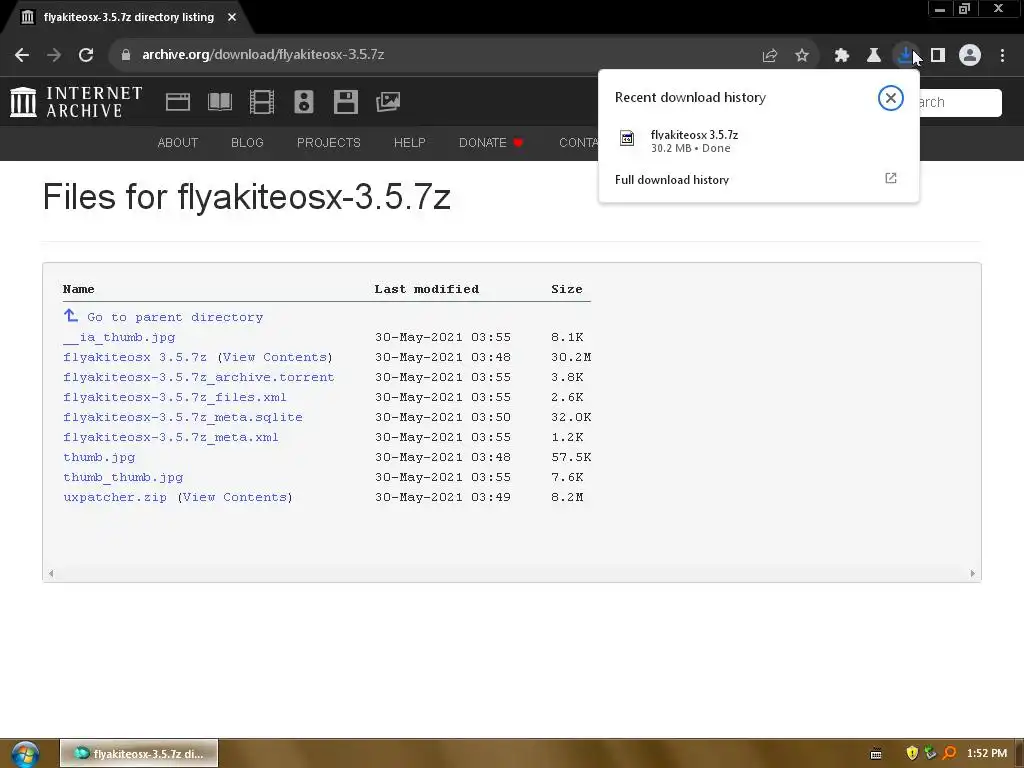The width and height of the screenshot is (1024, 768).
Task: Open the Web (Wayback) icon in Archive nav
Action: click(x=178, y=102)
